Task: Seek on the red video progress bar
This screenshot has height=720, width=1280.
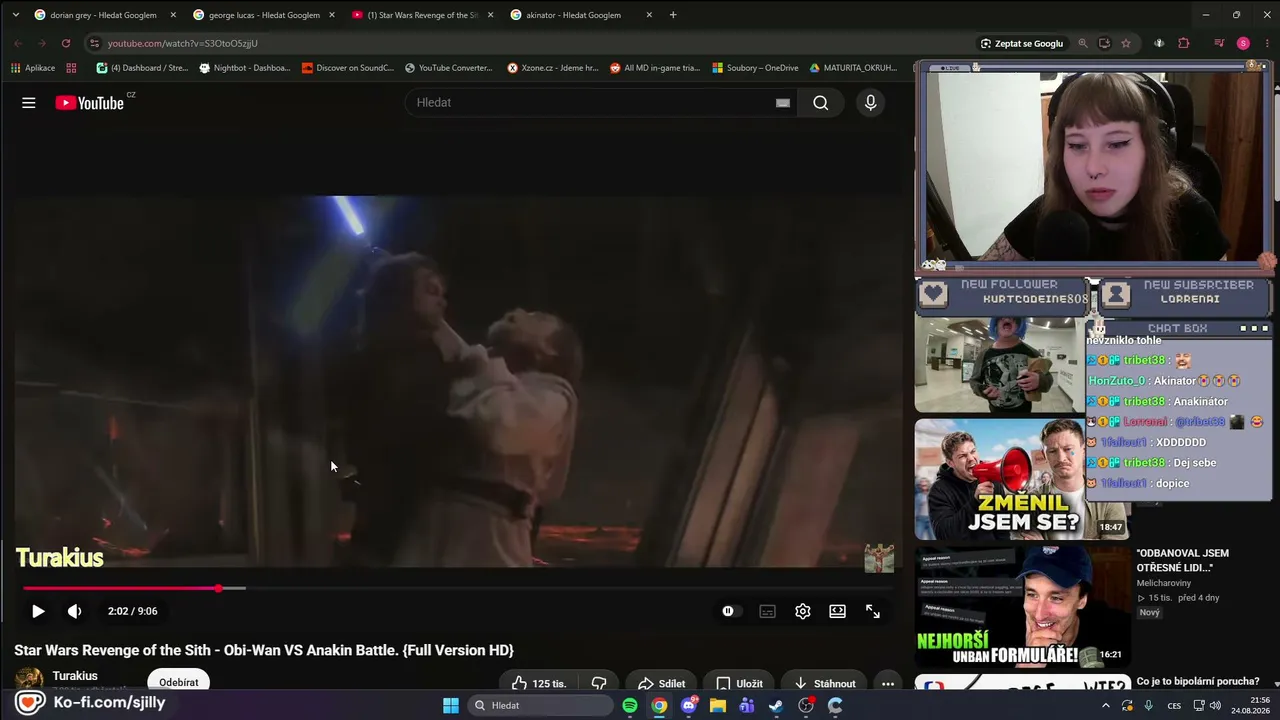Action: click(x=458, y=588)
